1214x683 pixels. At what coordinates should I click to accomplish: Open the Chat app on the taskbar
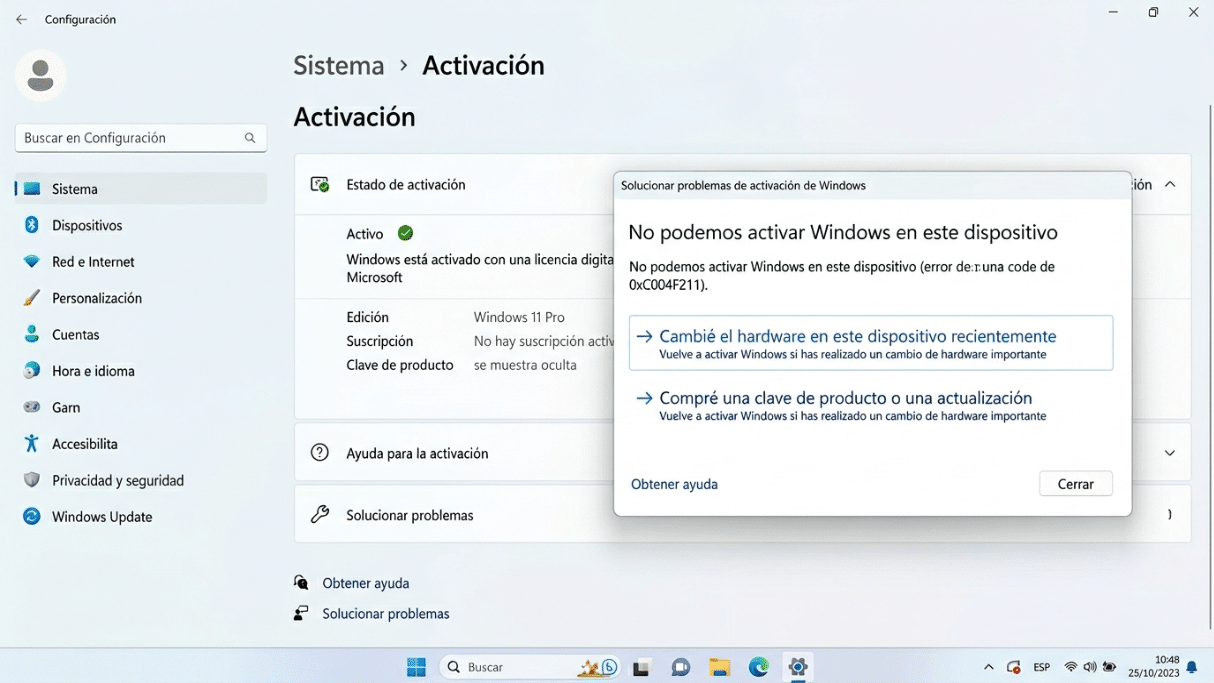681,667
